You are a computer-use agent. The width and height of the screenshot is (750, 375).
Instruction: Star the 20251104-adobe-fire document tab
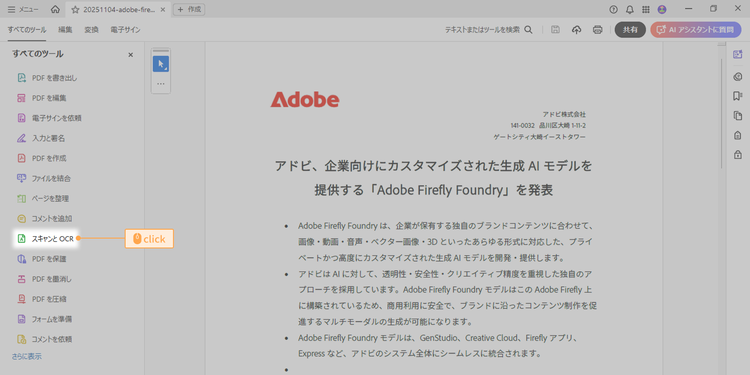point(75,10)
